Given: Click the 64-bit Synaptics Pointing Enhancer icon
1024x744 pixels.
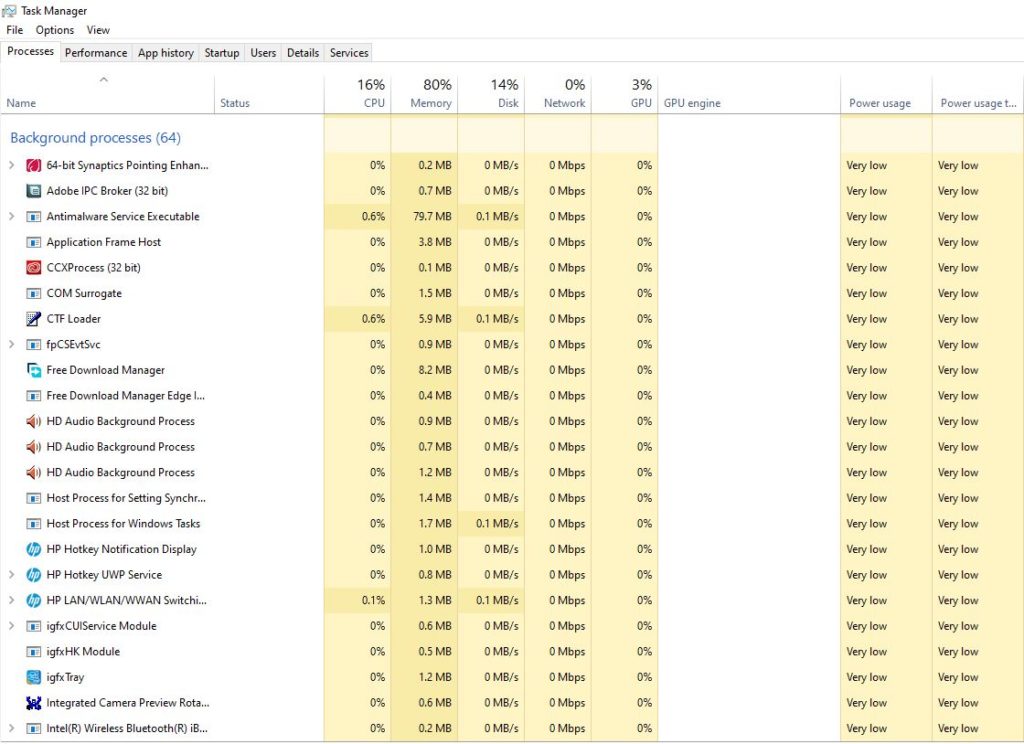Looking at the screenshot, I should coord(33,165).
